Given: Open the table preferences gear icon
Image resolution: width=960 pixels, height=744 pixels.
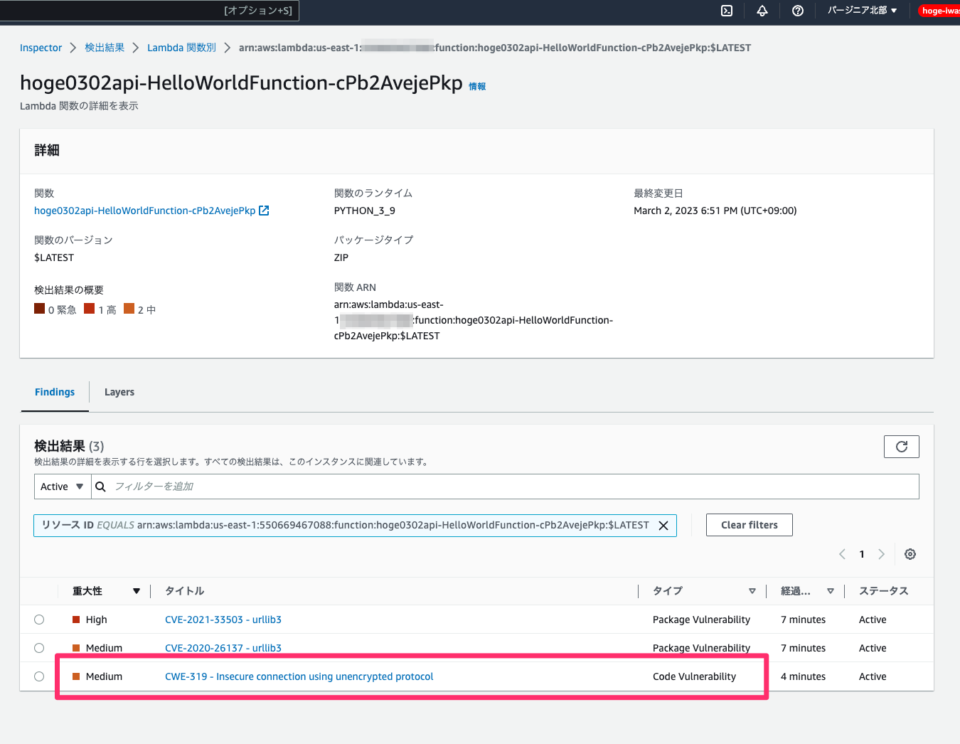Looking at the screenshot, I should 909,553.
